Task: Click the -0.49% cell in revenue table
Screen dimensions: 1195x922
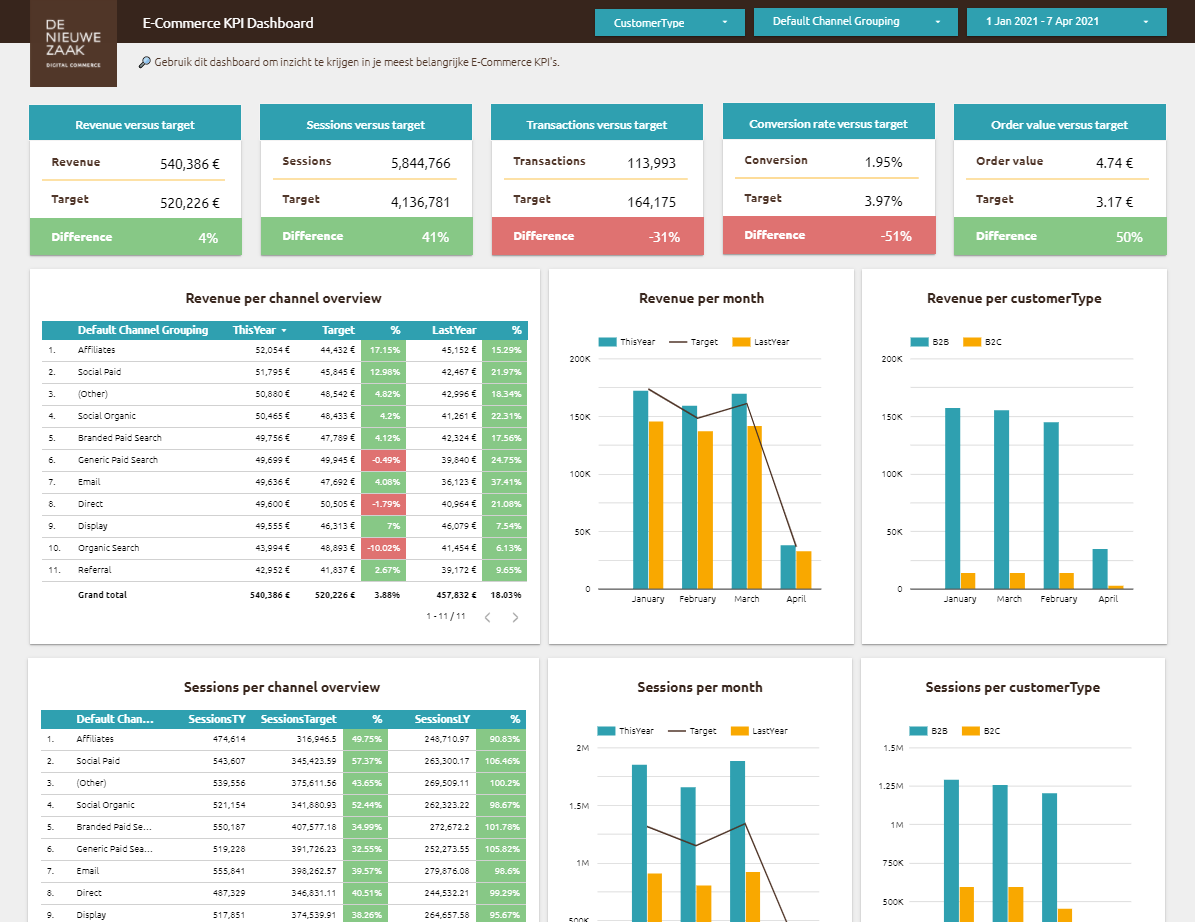Action: (383, 460)
